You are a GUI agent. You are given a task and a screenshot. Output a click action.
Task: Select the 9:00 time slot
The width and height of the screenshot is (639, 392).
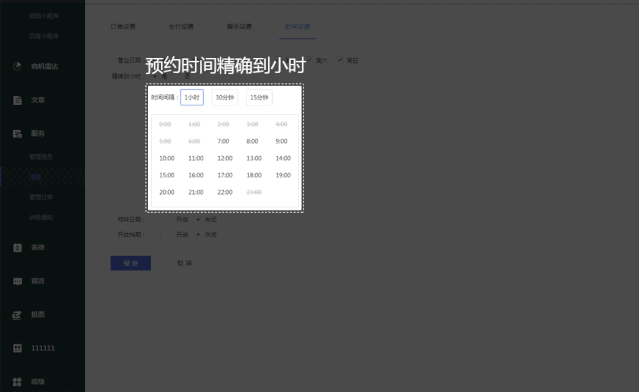[282, 141]
